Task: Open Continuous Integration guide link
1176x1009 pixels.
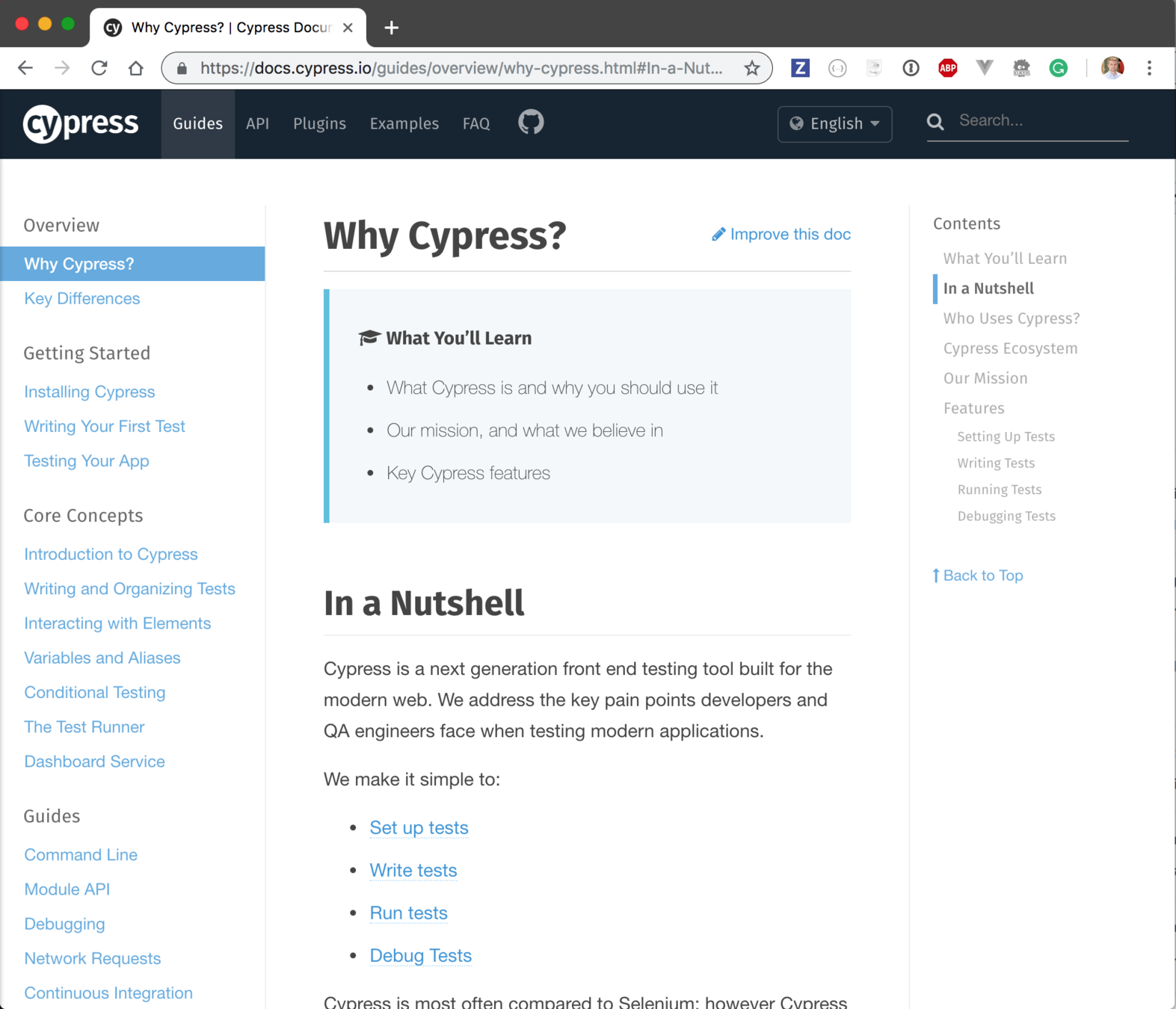Action: pos(108,993)
